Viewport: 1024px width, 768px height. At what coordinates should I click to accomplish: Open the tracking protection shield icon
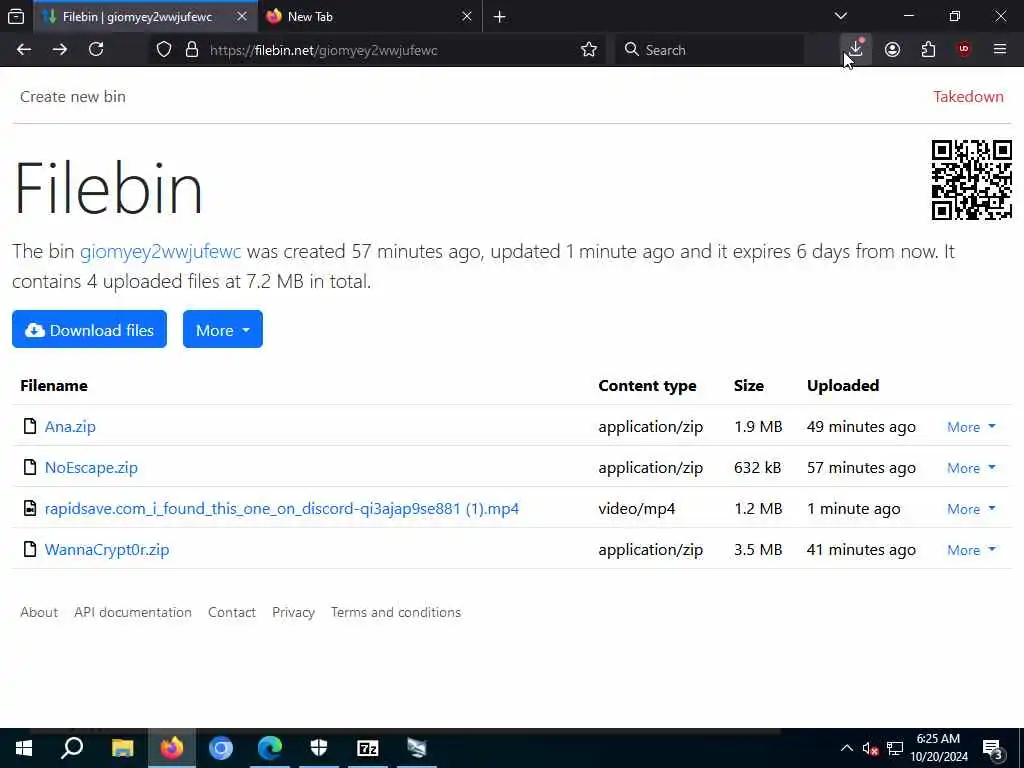164,50
